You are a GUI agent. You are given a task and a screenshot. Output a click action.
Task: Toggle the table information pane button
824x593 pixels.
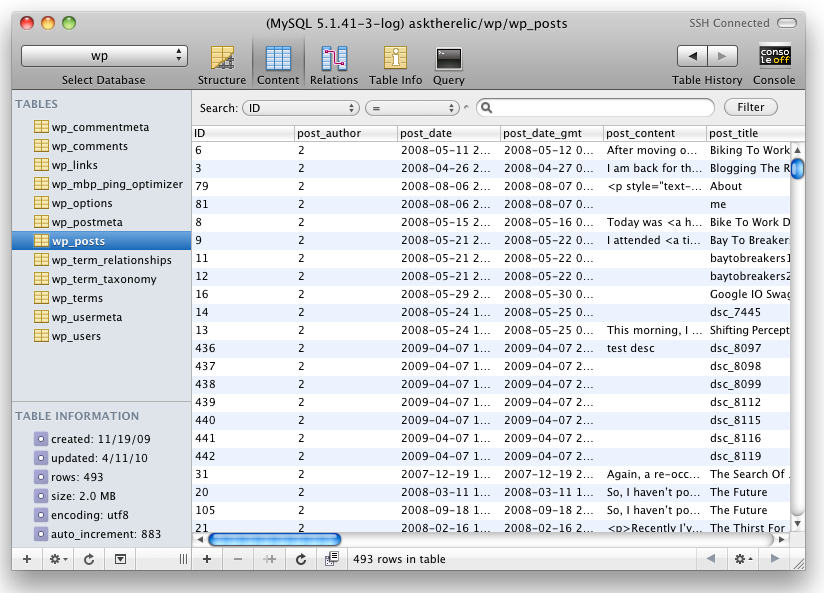click(x=120, y=559)
